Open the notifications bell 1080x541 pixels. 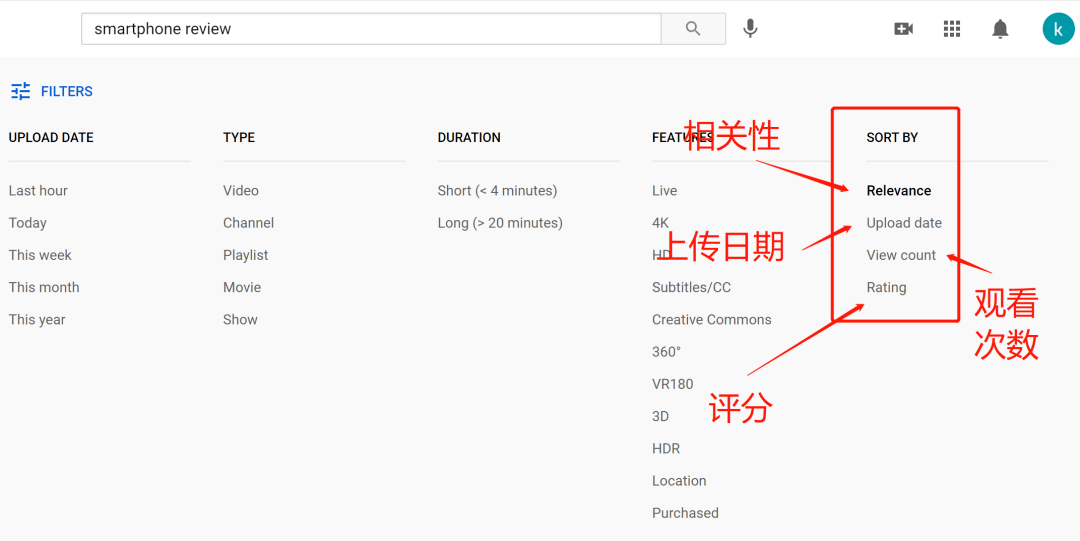click(1000, 29)
